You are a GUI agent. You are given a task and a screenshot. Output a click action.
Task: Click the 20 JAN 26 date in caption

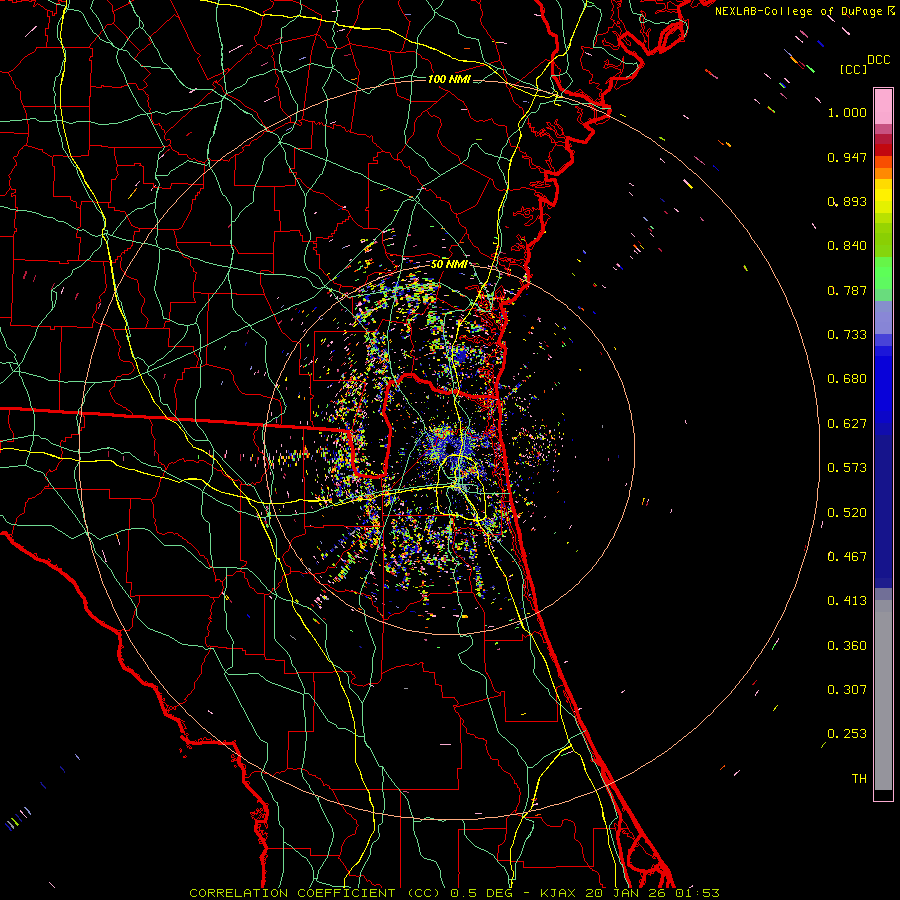(x=626, y=893)
